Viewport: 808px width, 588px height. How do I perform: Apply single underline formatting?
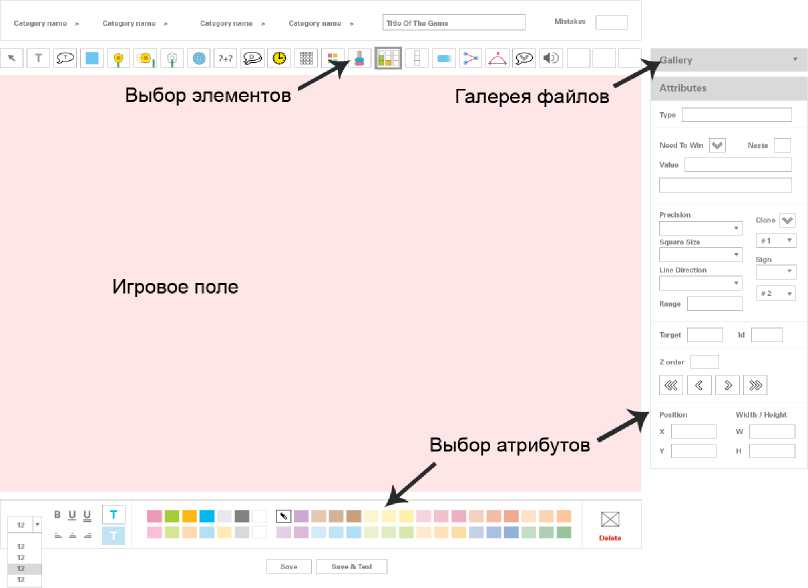72,515
